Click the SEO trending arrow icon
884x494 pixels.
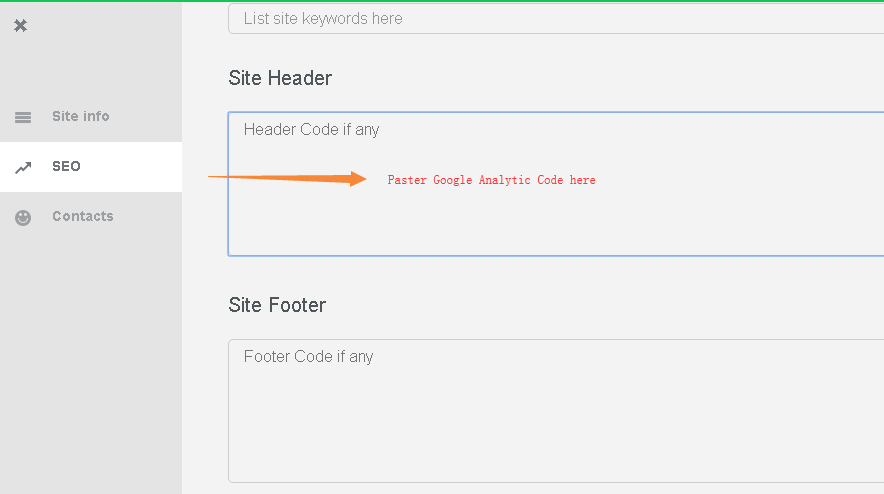[x=23, y=167]
